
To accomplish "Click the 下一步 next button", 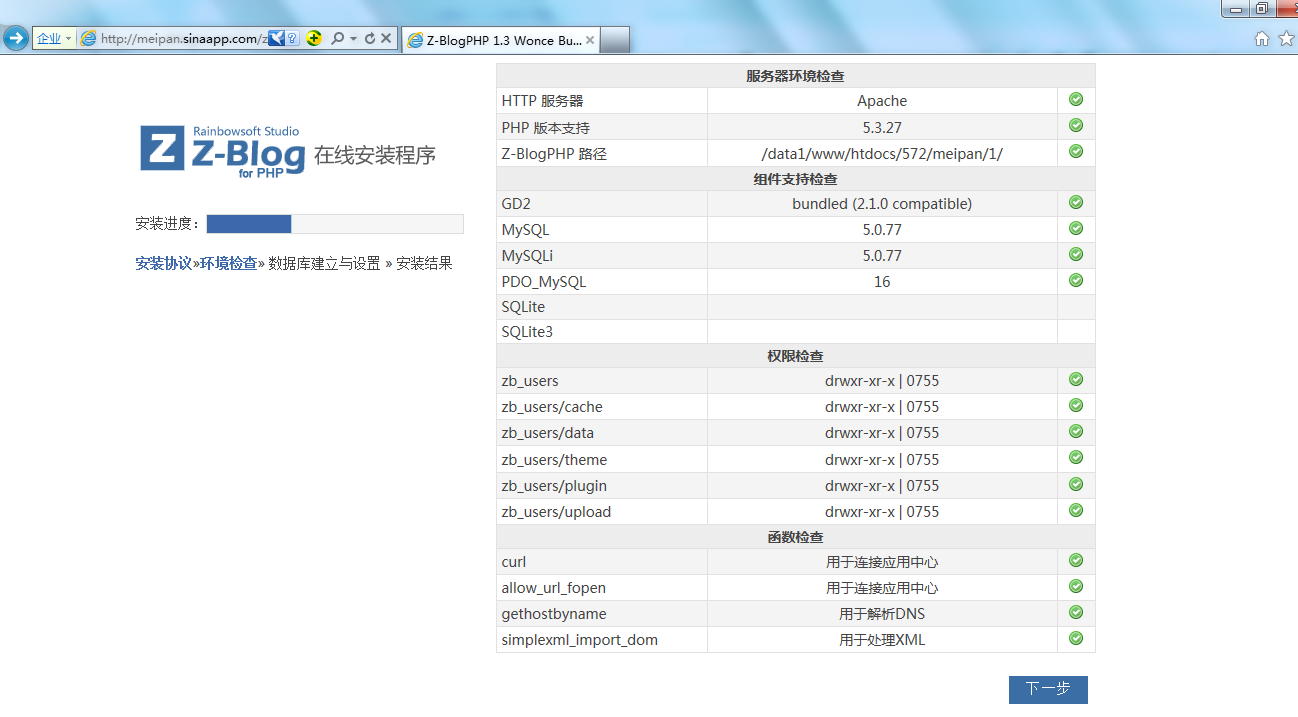I will 1048,689.
